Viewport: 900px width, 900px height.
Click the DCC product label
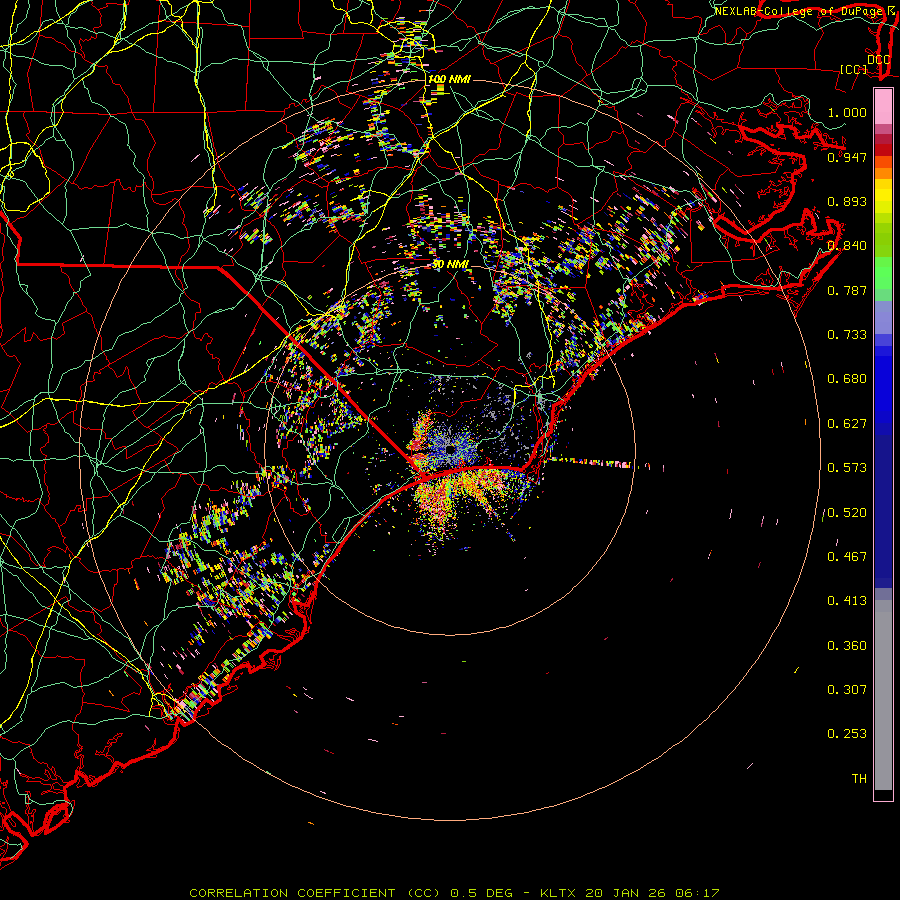click(x=879, y=60)
